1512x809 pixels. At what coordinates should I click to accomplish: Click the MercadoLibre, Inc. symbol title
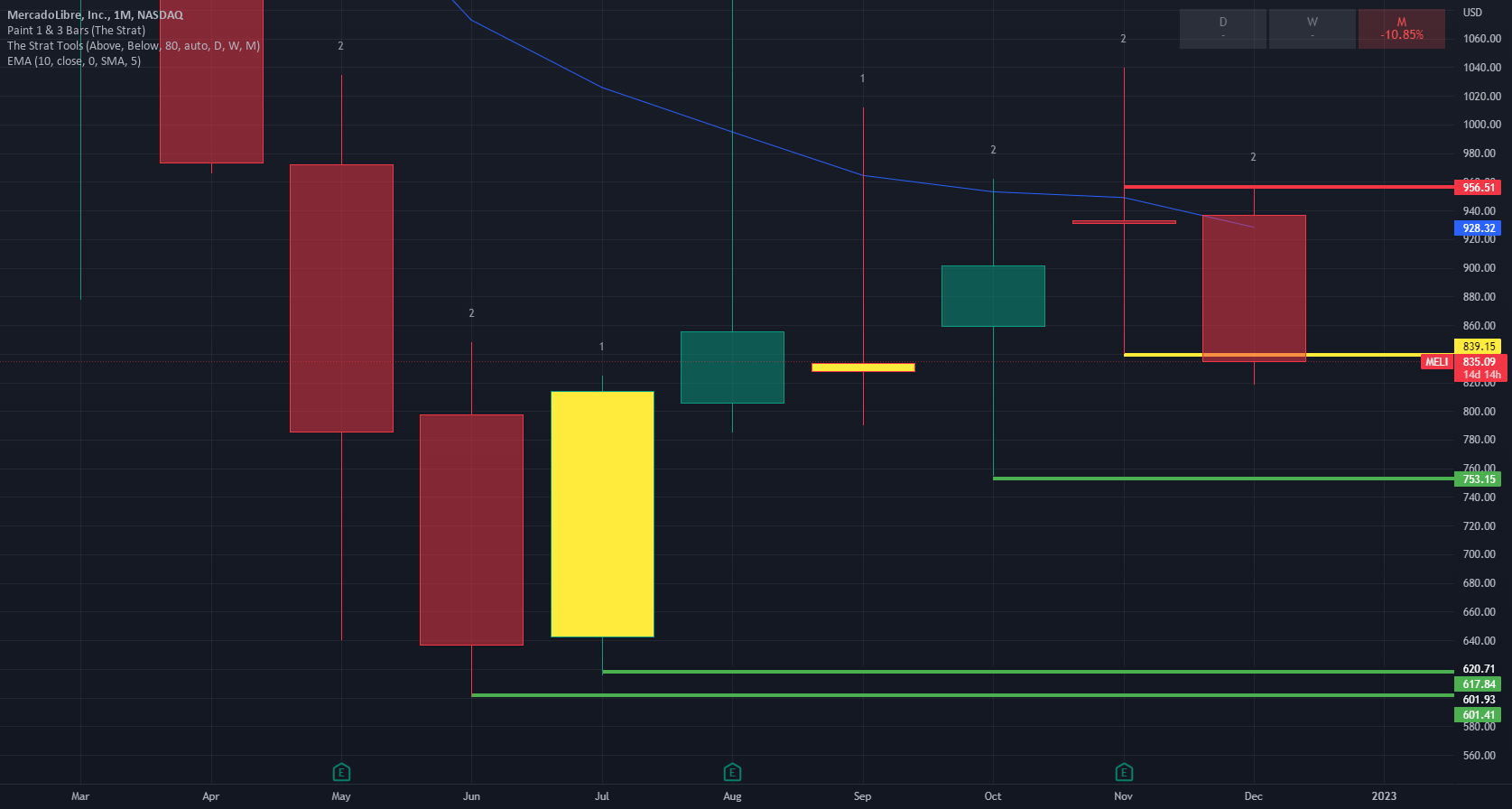point(95,15)
